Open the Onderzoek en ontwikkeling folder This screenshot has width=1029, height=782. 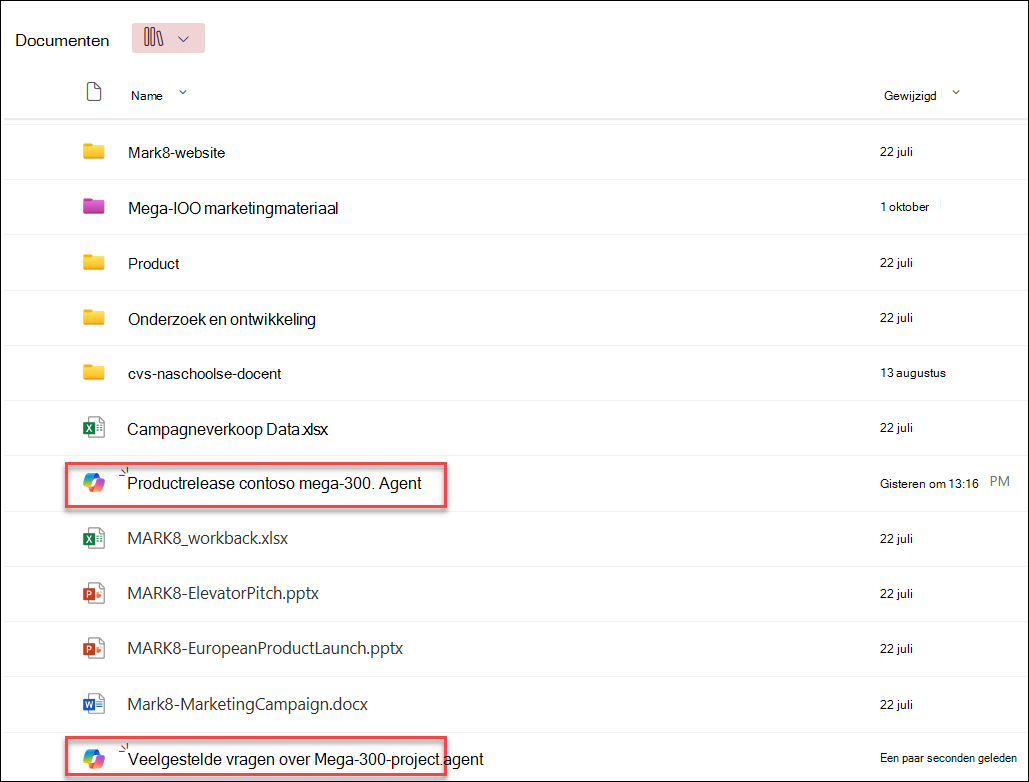pyautogui.click(x=222, y=319)
